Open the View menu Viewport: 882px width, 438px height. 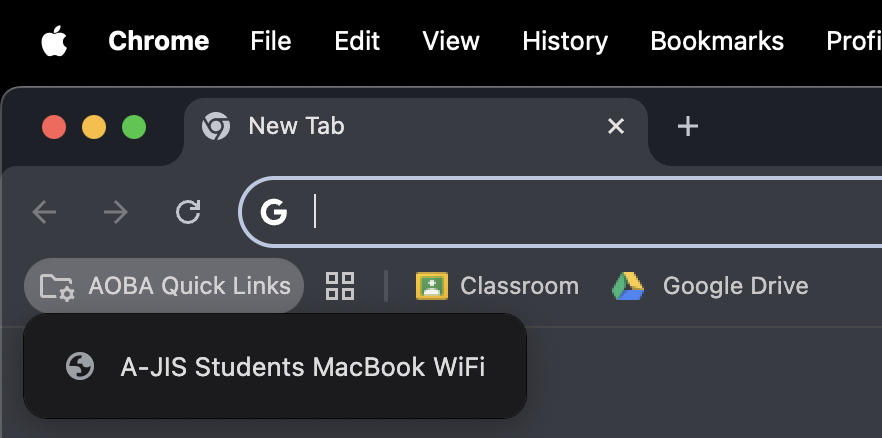(451, 41)
